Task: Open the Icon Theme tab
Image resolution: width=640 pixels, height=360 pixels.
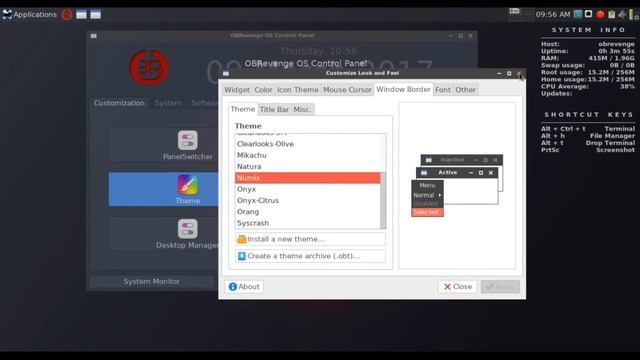Action: (298, 90)
